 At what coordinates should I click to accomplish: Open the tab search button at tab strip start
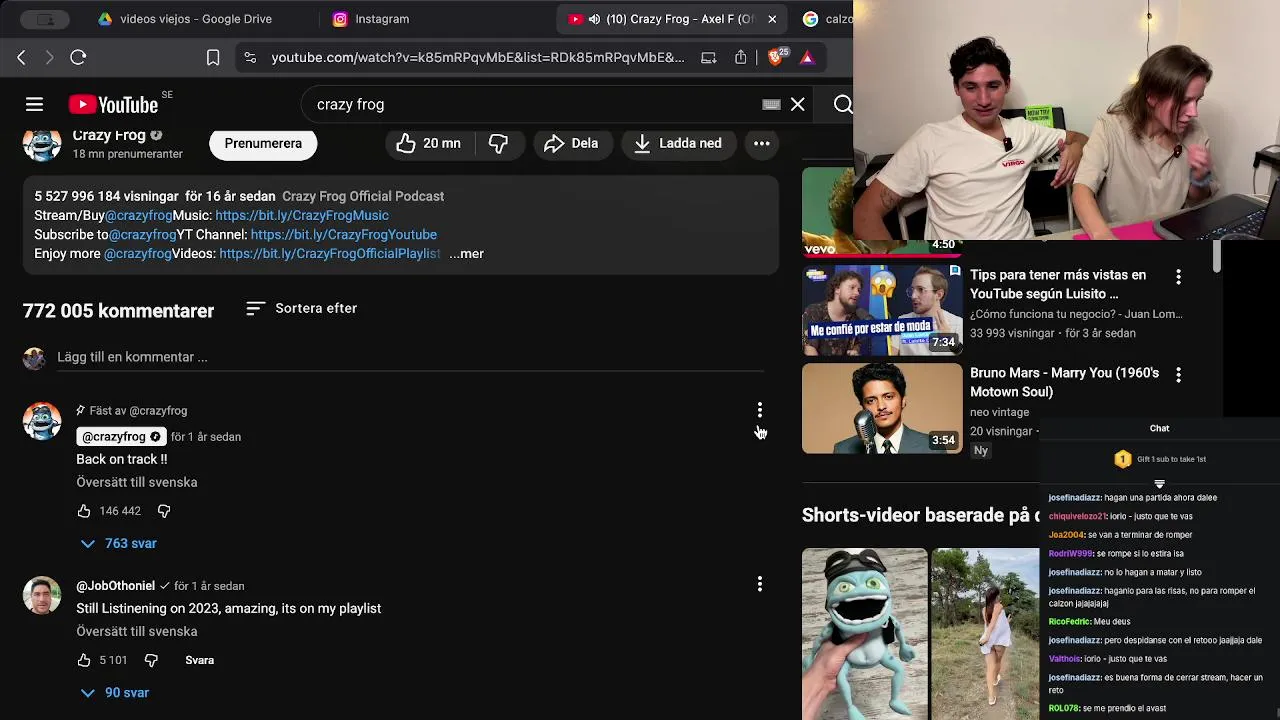(45, 19)
